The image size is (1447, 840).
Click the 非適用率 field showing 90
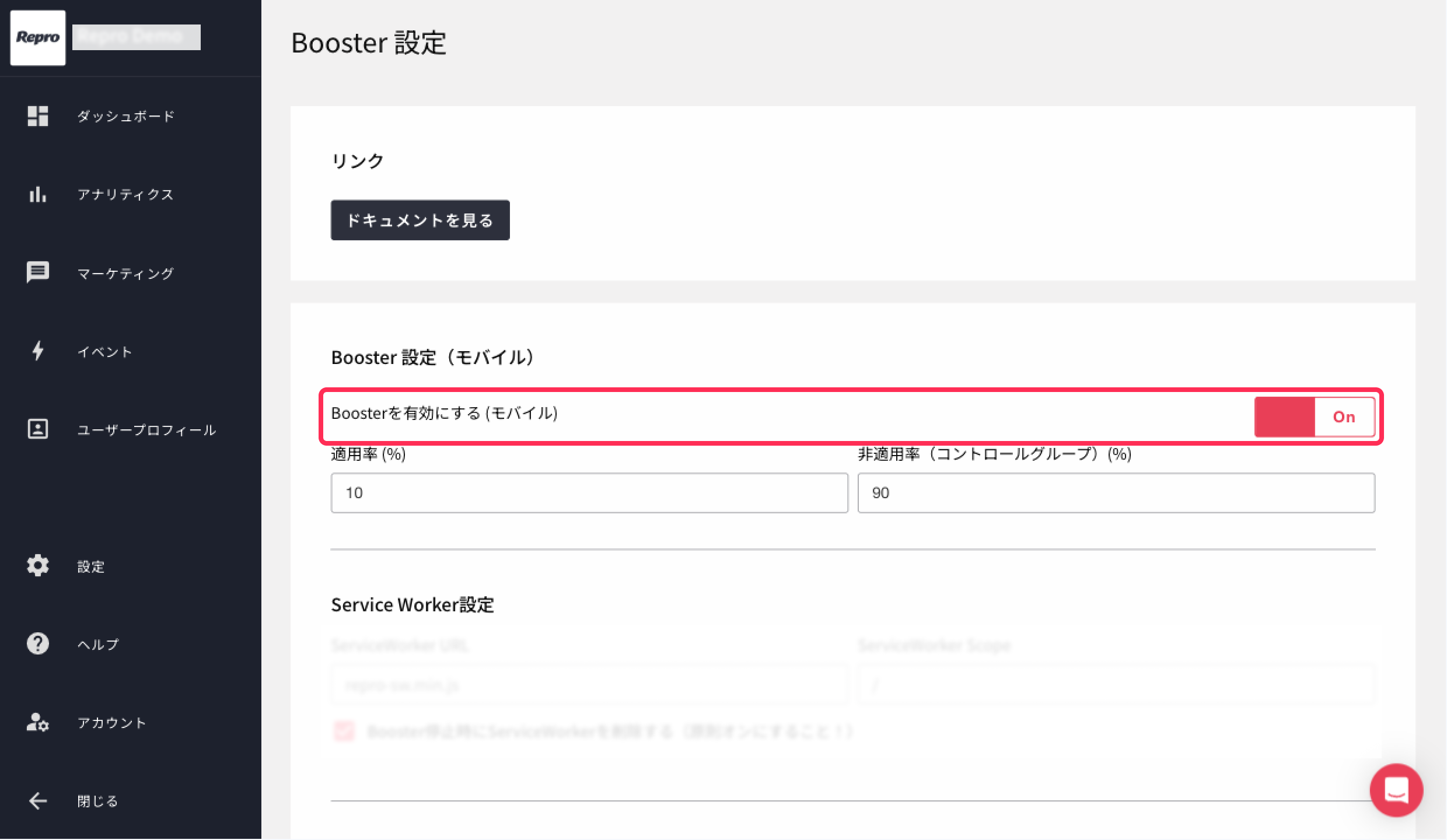click(x=1116, y=493)
